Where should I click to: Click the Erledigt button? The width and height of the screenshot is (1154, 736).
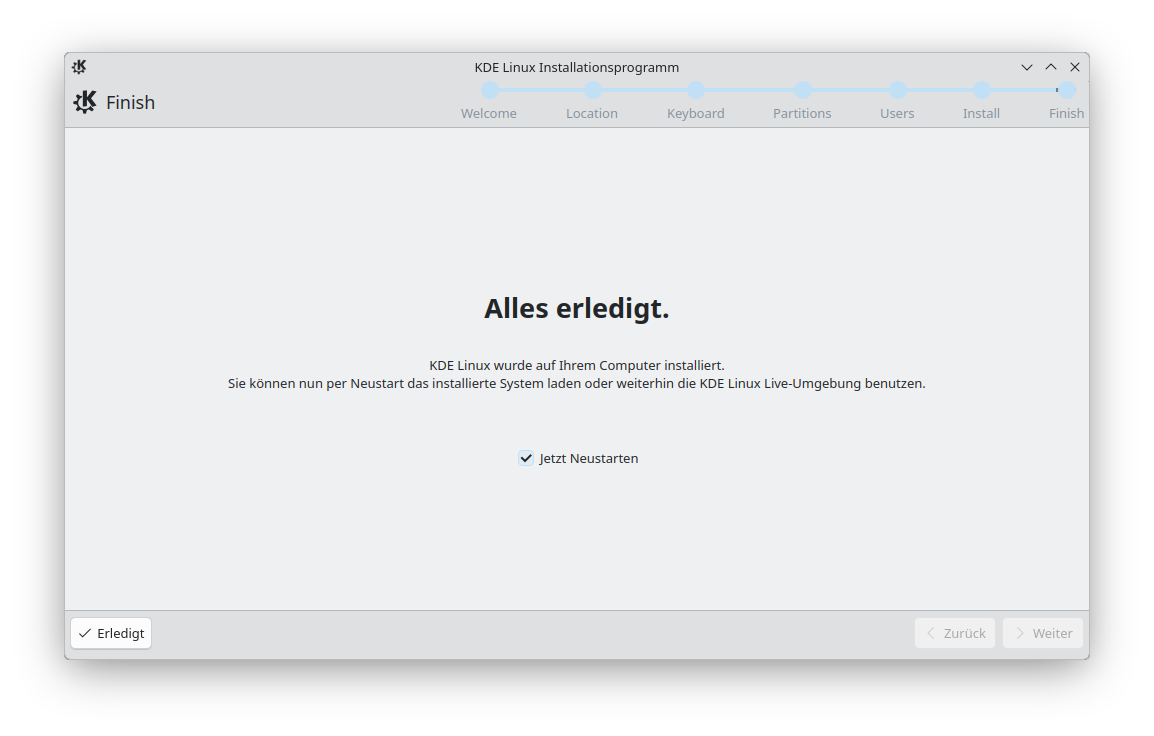point(111,634)
